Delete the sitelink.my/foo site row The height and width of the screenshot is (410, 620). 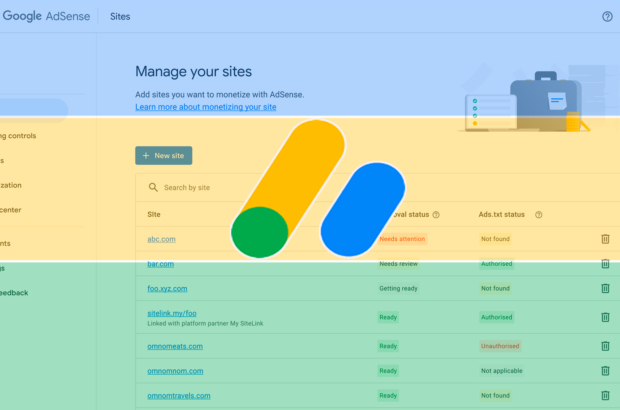point(605,317)
